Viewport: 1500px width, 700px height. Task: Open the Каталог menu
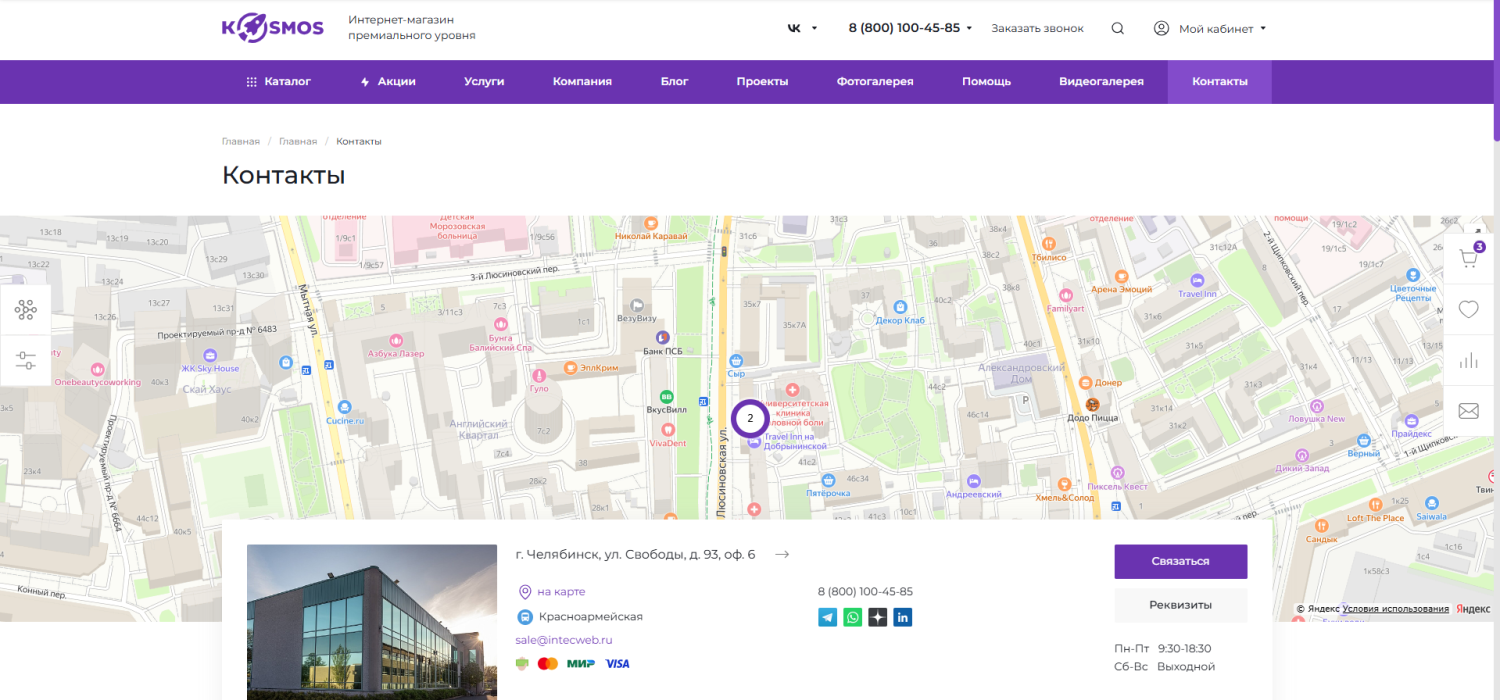[279, 82]
